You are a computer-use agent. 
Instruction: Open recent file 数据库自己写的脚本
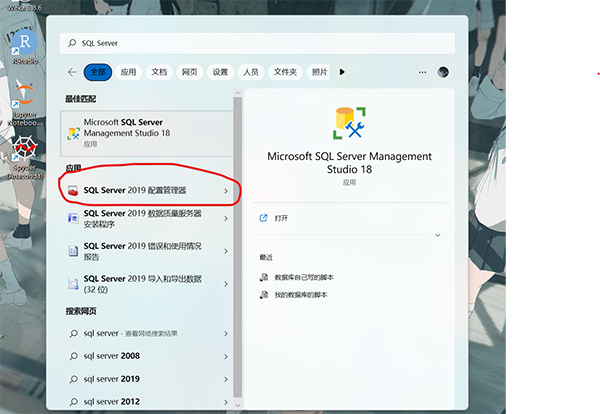coord(304,277)
